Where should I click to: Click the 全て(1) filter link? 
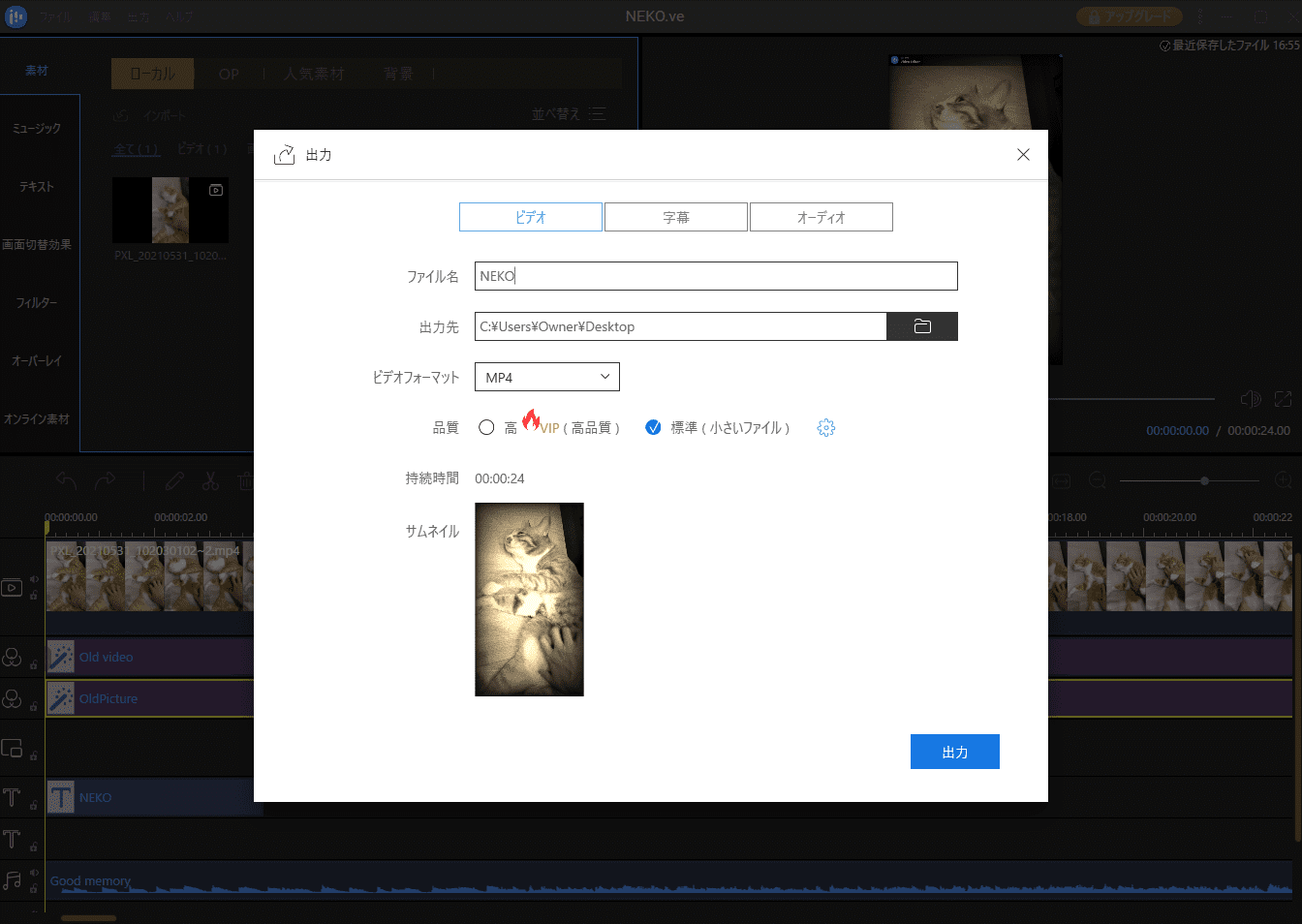pyautogui.click(x=137, y=148)
